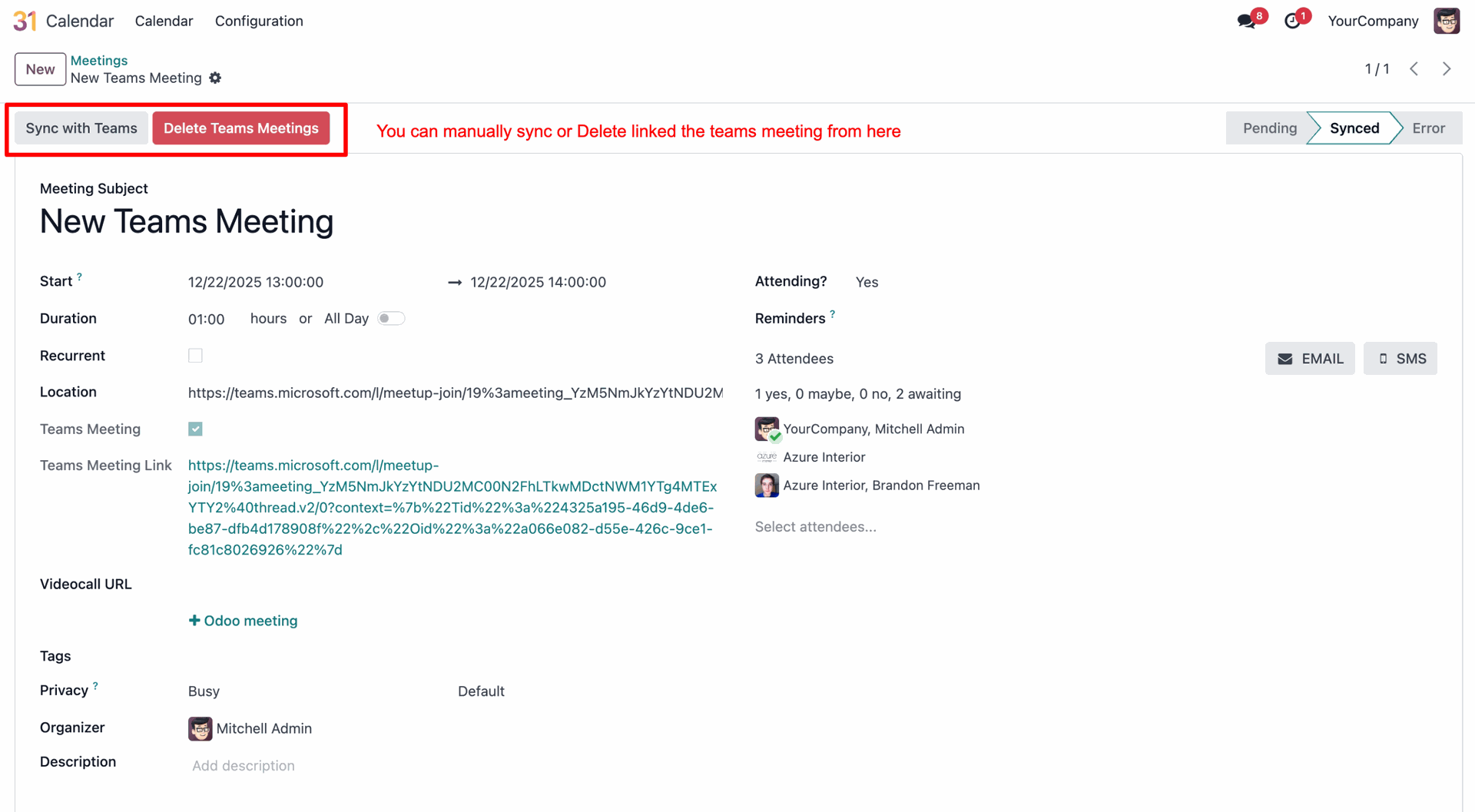Screen dimensions: 1475x812
Task: Click the Meeting Subject title field
Action: click(x=187, y=221)
